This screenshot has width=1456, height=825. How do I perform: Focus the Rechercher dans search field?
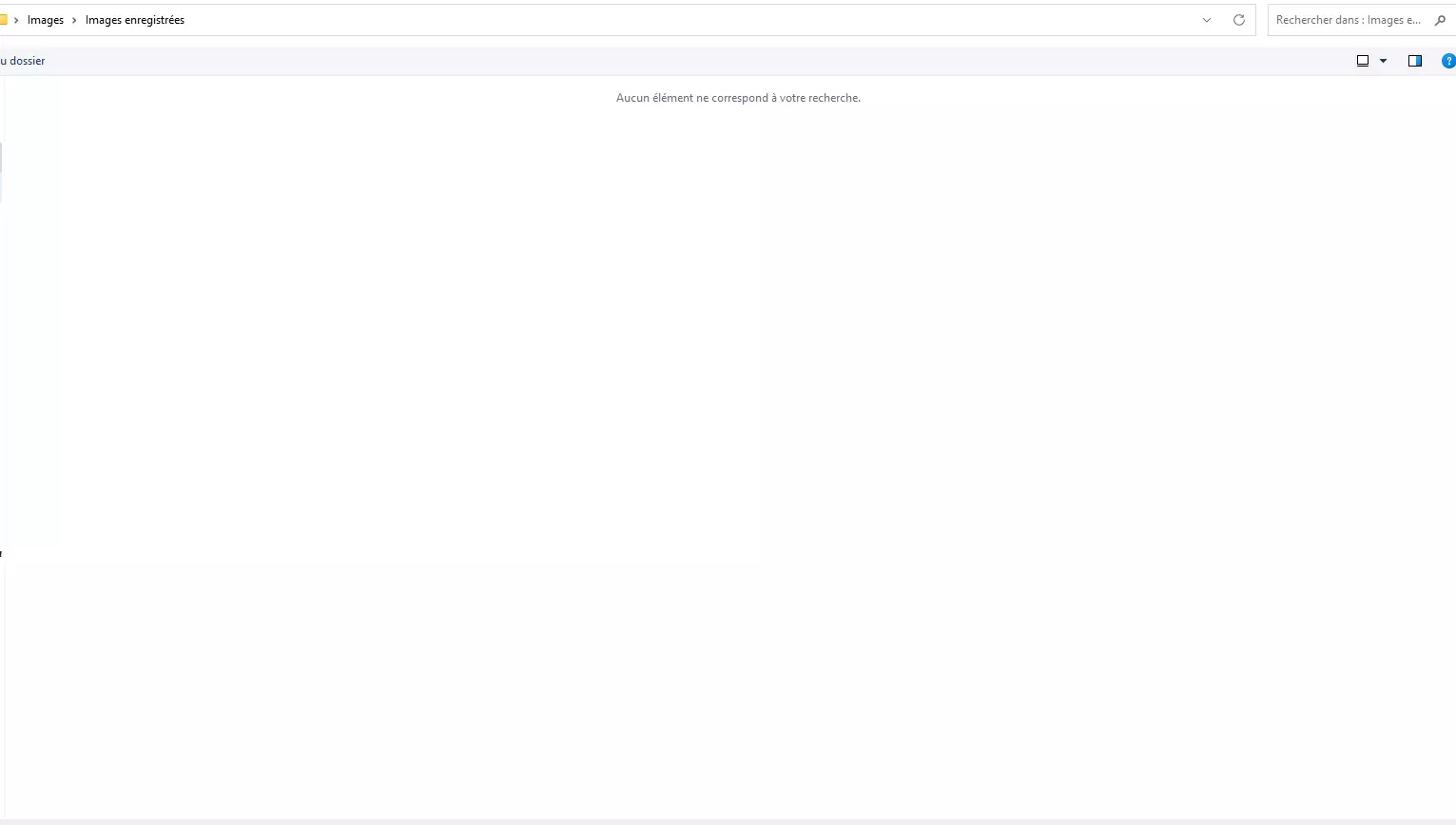(1349, 20)
